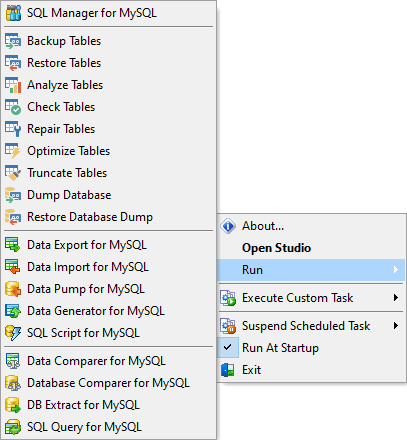Click the Exit door icon
This screenshot has width=407, height=440.
point(228,370)
